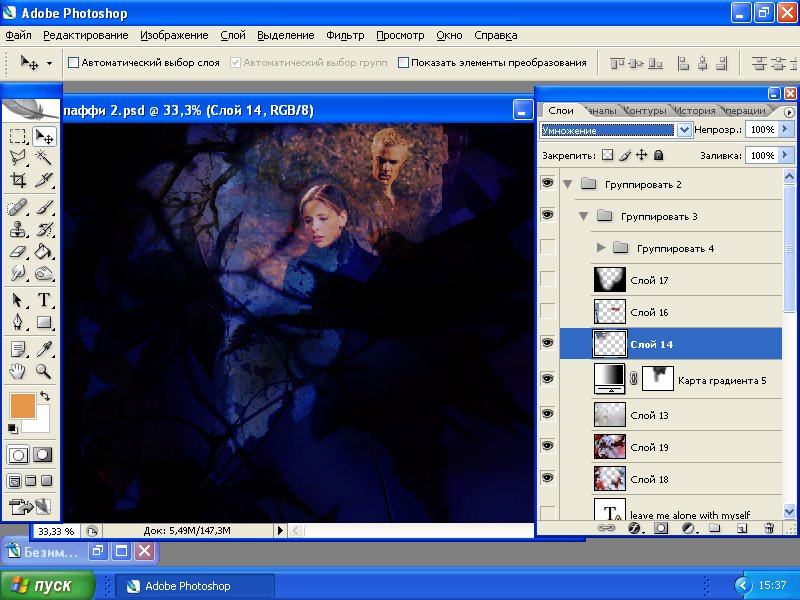Click the Clone Stamp tool
800x600 pixels.
coord(18,229)
